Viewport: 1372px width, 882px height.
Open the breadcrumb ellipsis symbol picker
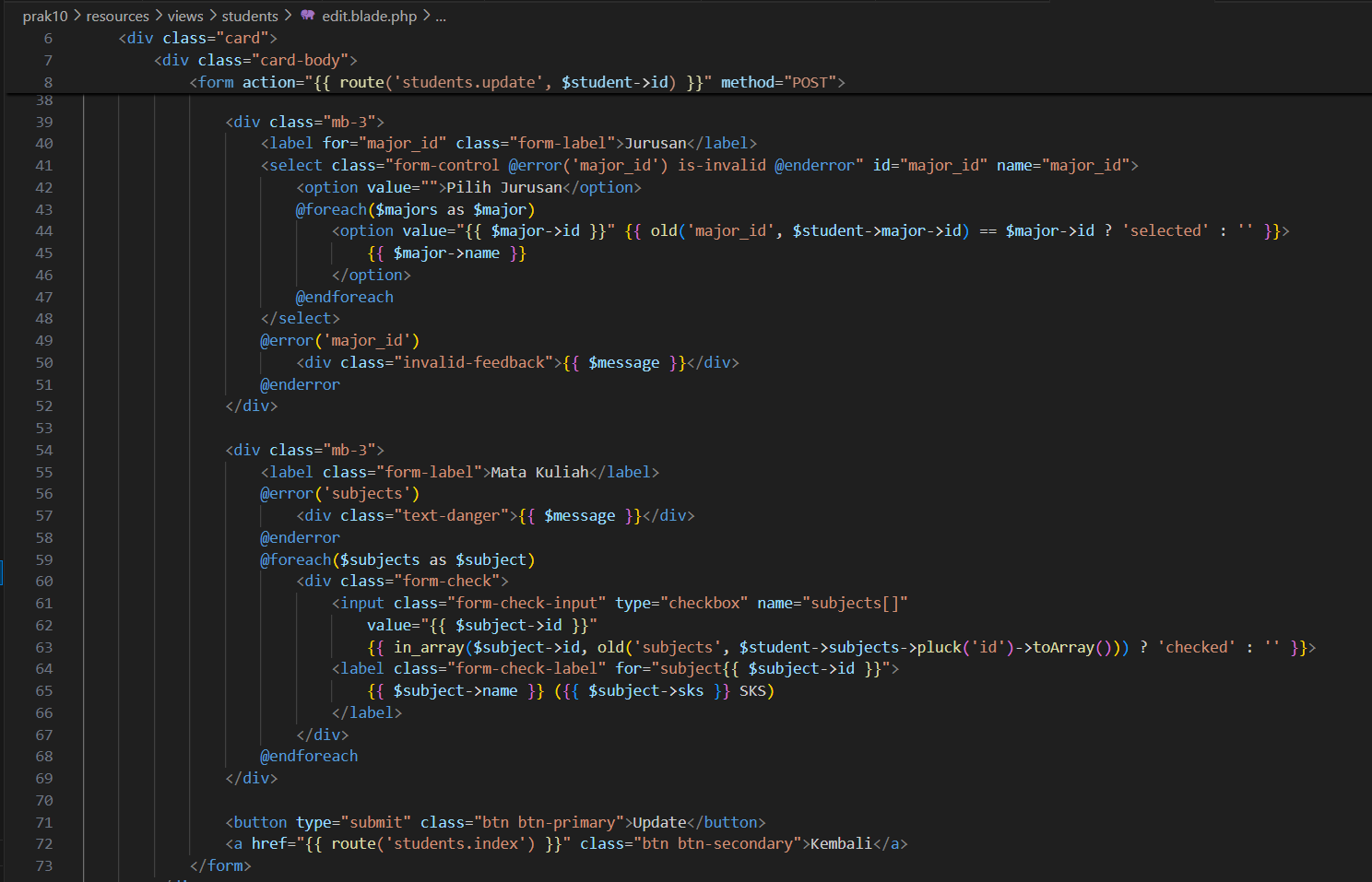click(x=441, y=16)
